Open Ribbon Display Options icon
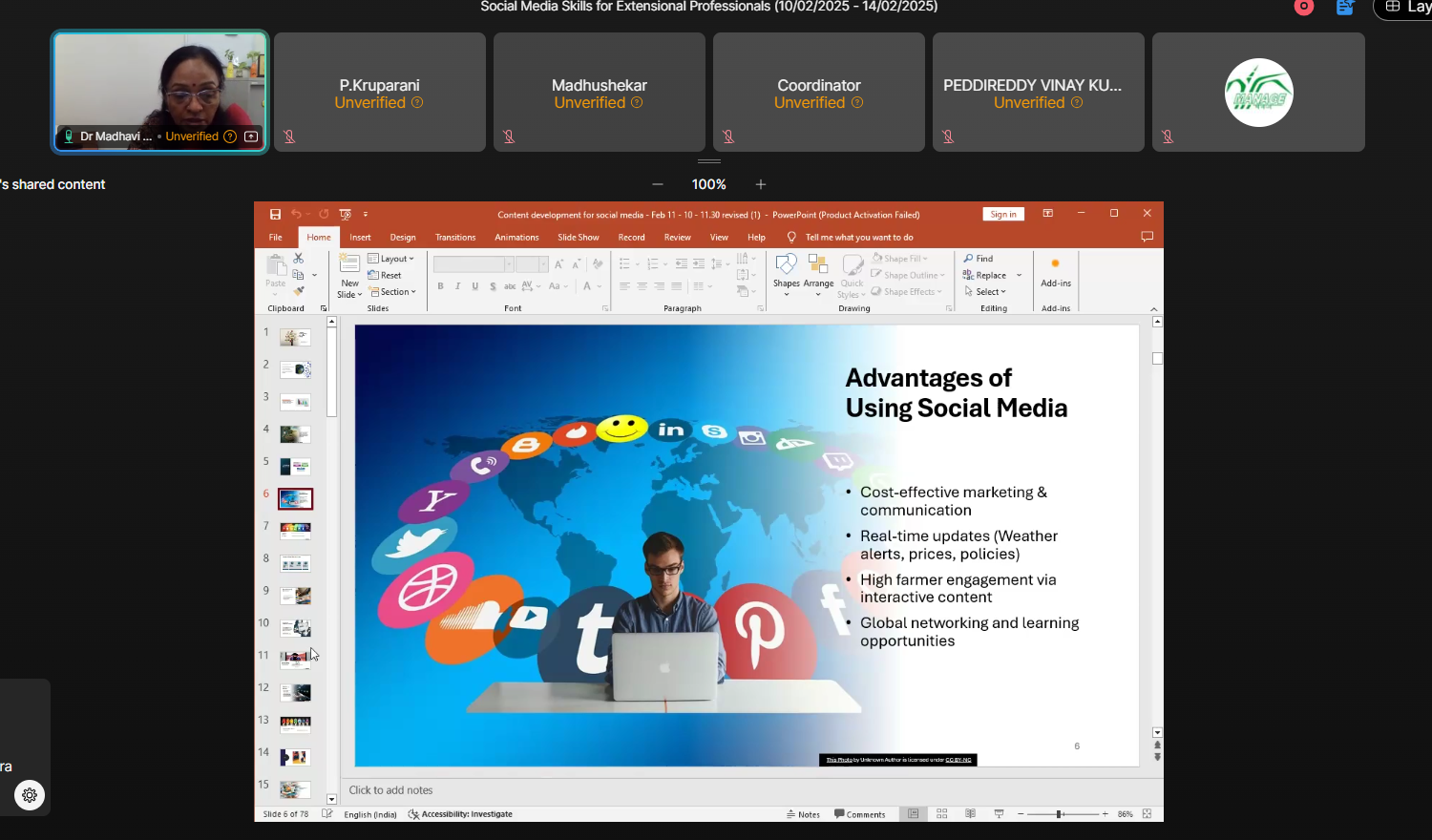Screen dimensions: 1432x840 [1047, 214]
